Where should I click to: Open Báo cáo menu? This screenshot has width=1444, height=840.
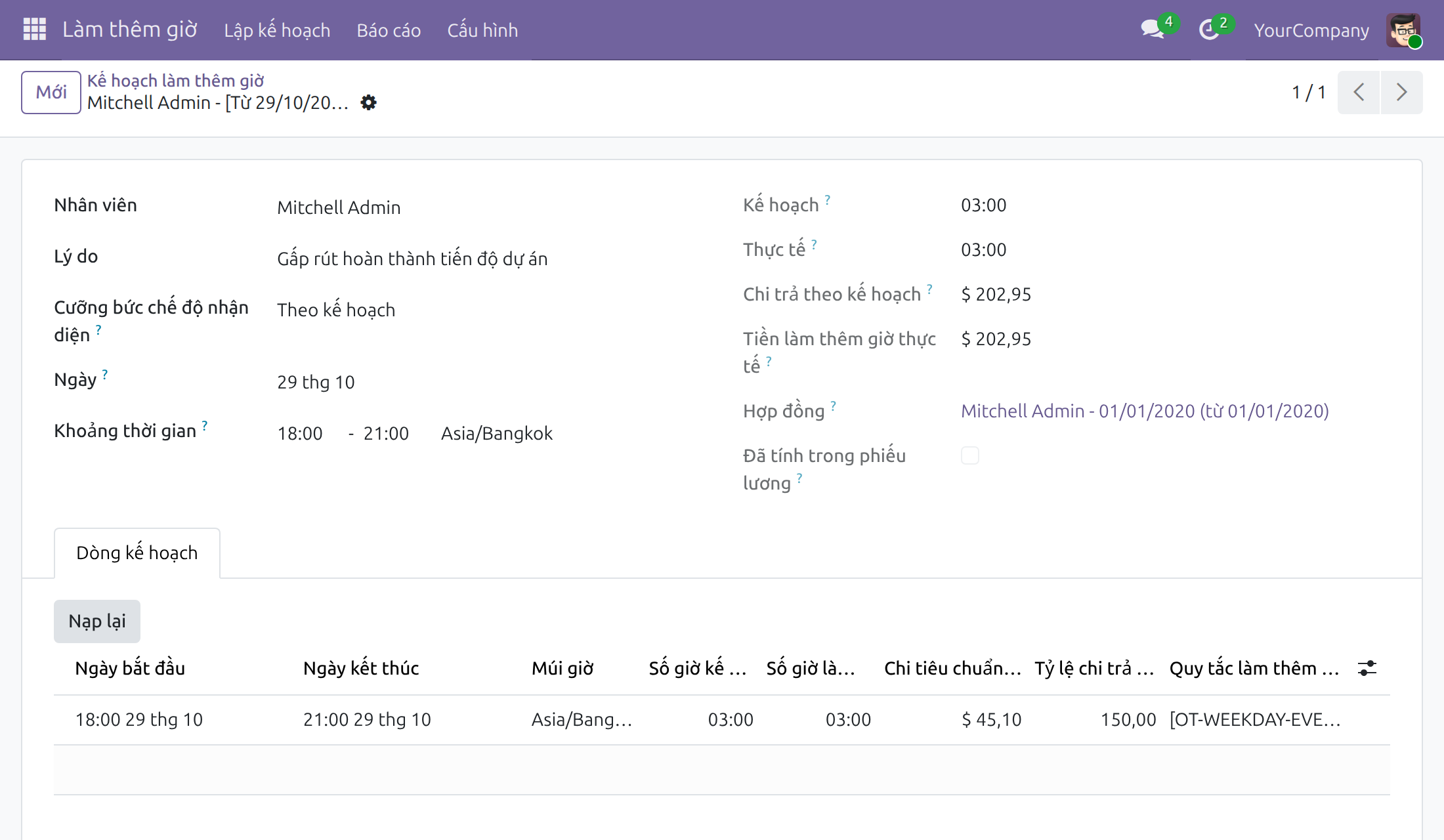pos(389,30)
